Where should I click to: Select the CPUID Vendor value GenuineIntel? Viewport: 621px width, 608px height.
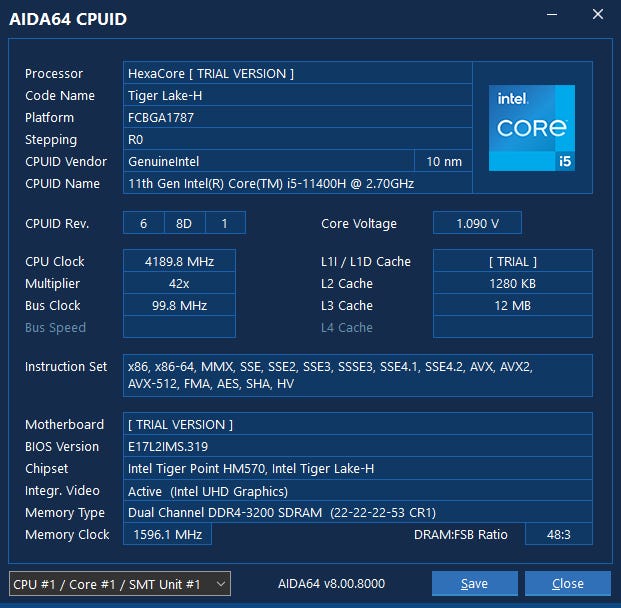(x=269, y=162)
